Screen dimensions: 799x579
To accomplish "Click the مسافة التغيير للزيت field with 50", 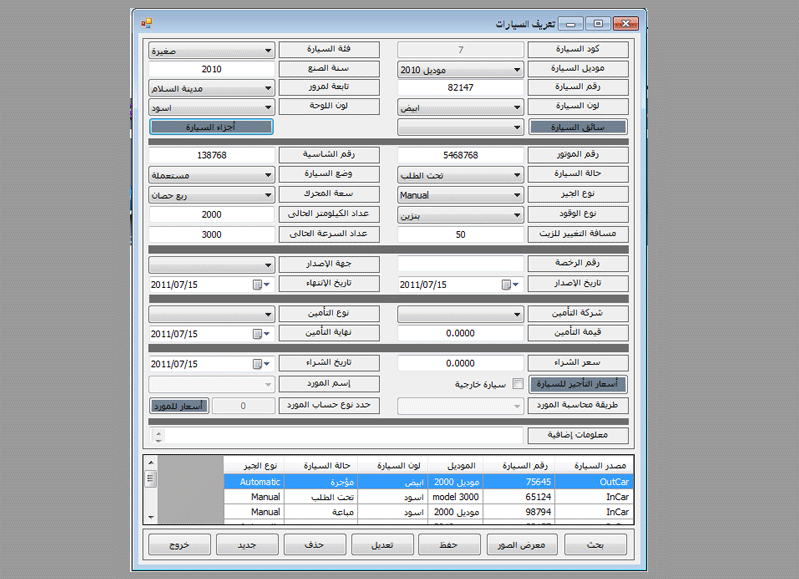I will coord(461,234).
